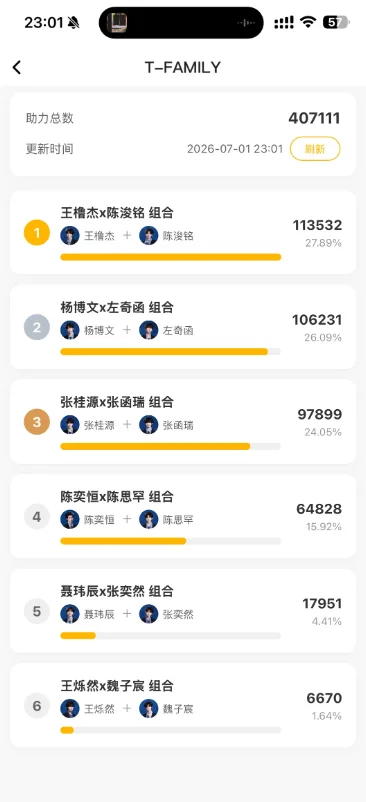
Task: Tap the battery indicator in status bar
Action: [x=336, y=22]
